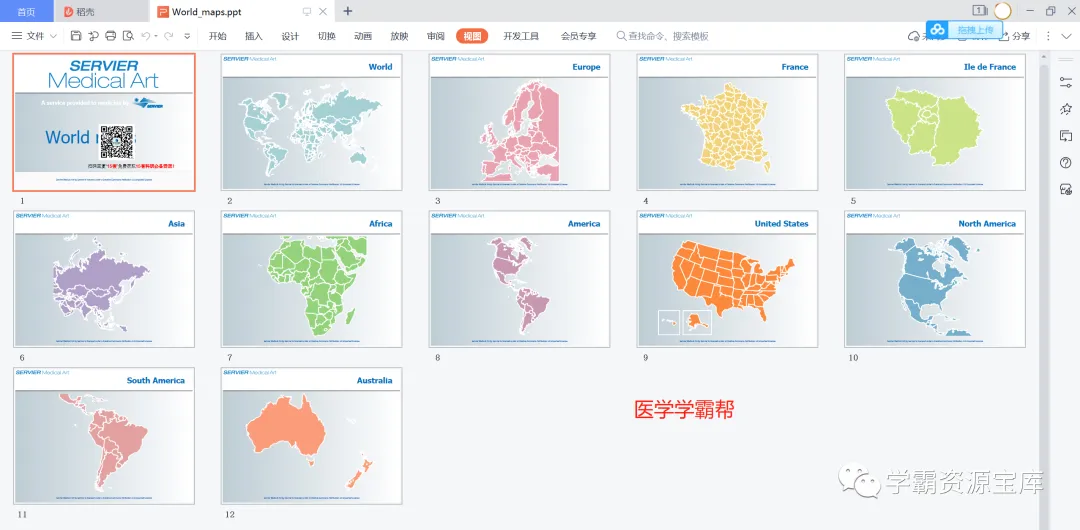
Task: Switch to the 审阅 ribbon tab
Action: coord(436,36)
